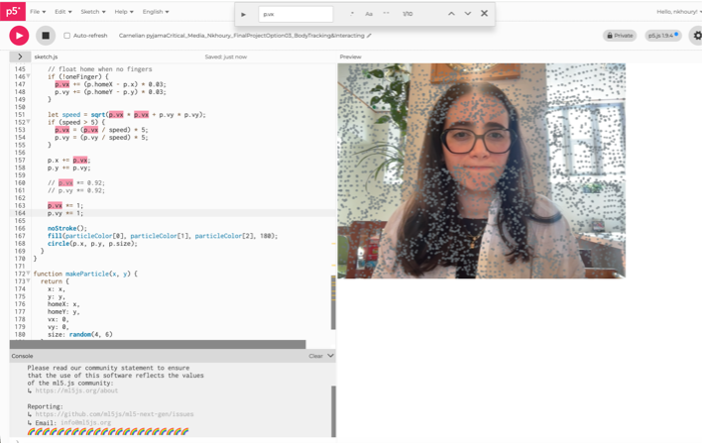
Task: Click the highlighted p.vx on line 163
Action: point(55,205)
